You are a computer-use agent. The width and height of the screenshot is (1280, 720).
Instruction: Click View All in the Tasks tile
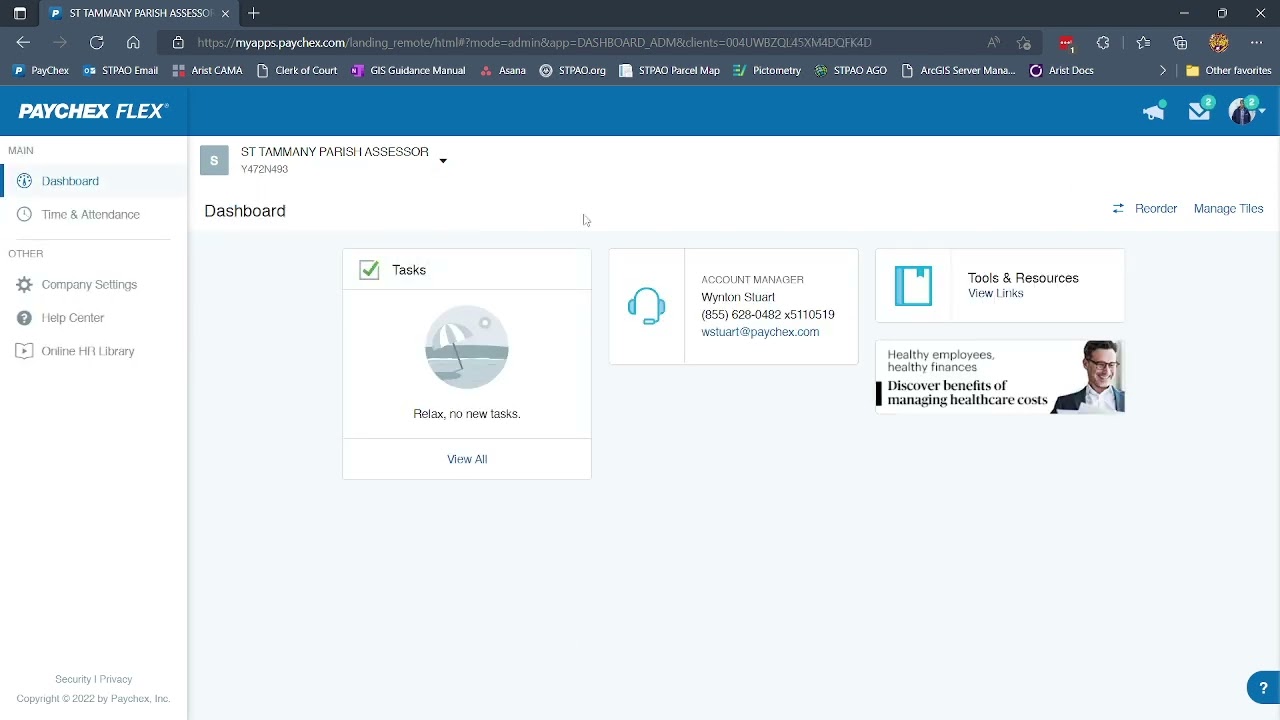click(x=467, y=459)
